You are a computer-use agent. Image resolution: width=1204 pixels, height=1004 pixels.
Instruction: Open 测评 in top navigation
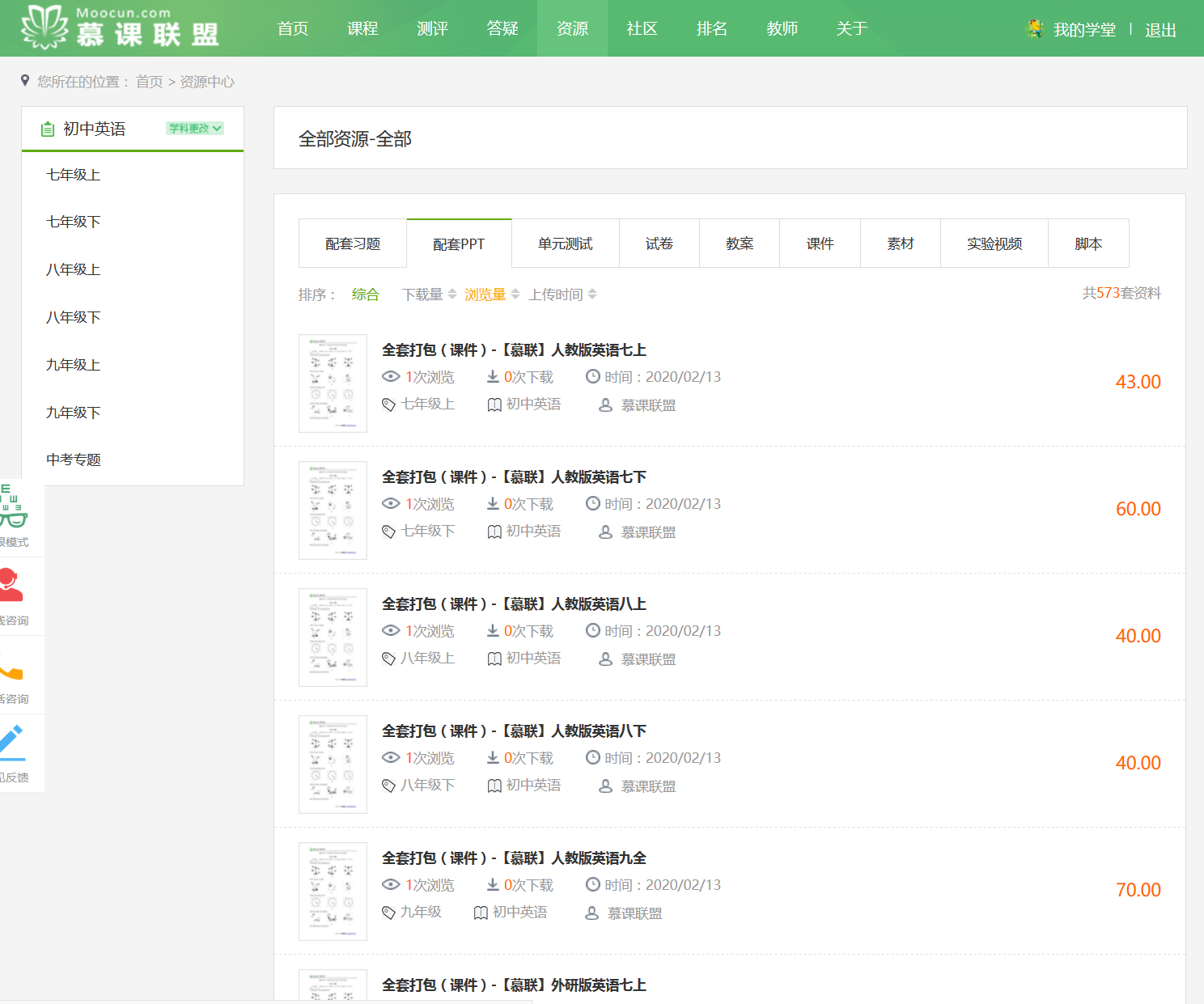(x=433, y=28)
